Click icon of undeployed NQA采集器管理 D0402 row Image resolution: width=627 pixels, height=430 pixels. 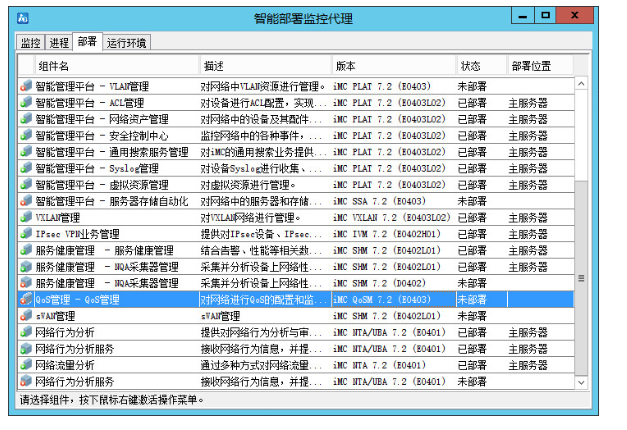[x=26, y=283]
